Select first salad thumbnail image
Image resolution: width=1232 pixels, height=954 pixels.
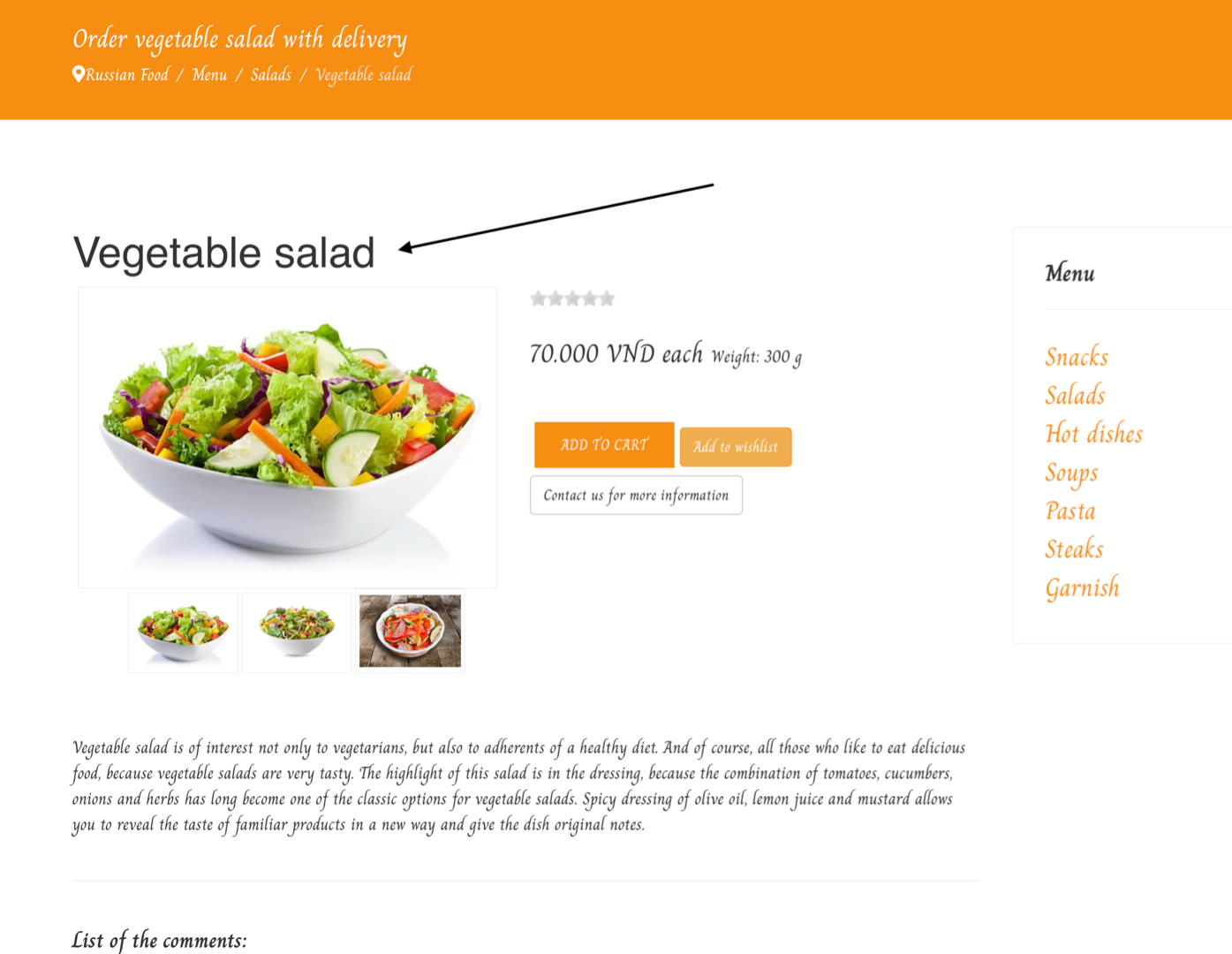(x=183, y=632)
